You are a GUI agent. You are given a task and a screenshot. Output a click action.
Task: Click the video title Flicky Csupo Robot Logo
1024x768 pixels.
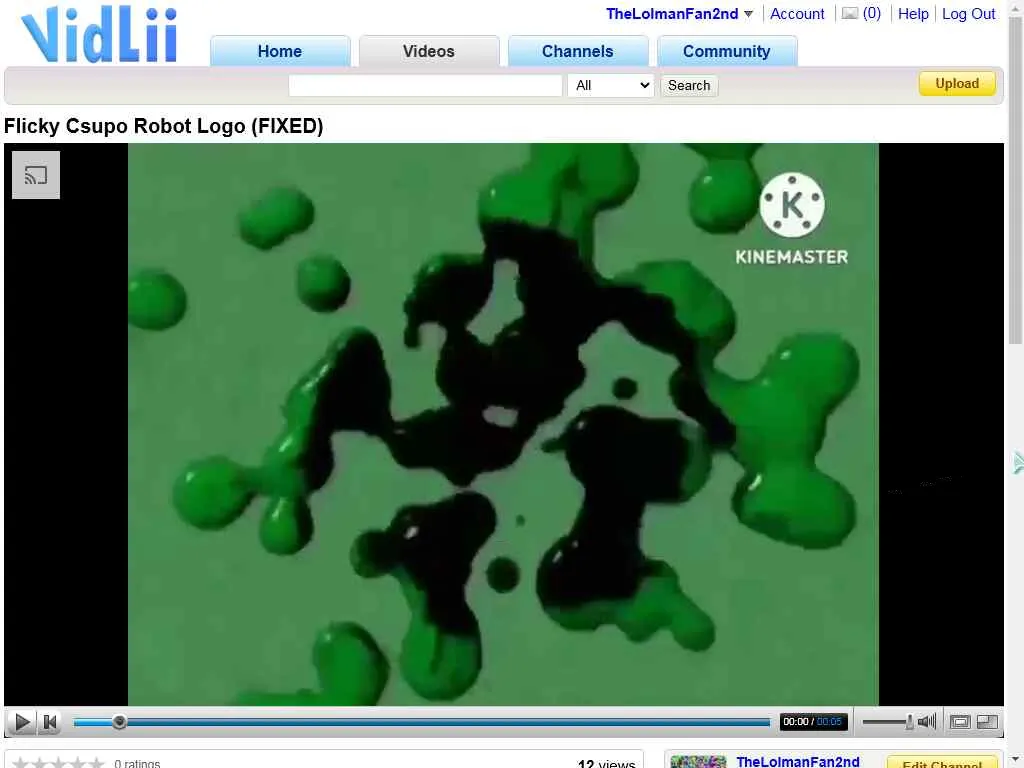163,125
